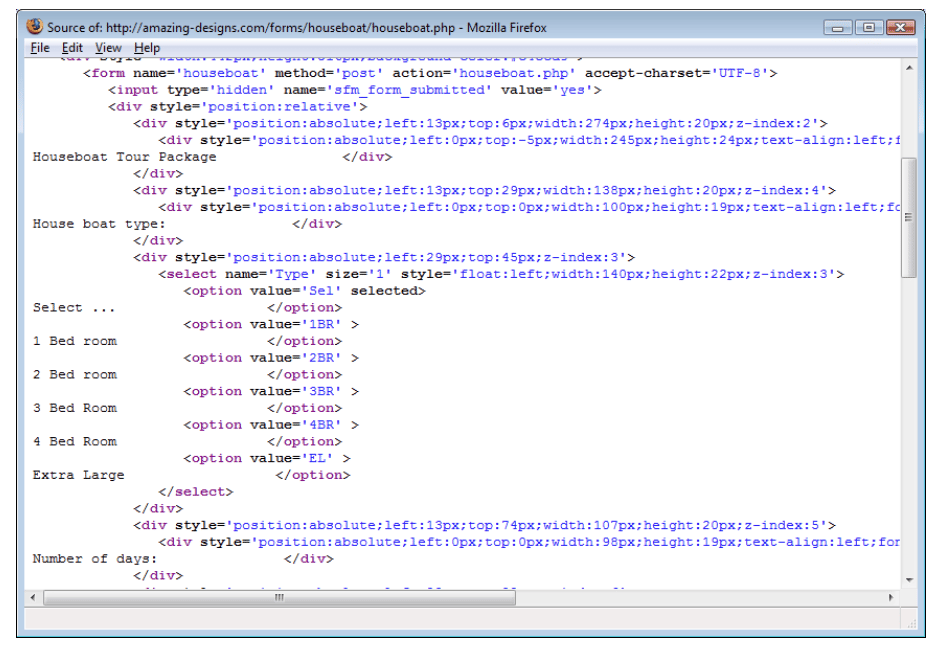Open the Edit menu
940x648 pixels.
[x=72, y=48]
